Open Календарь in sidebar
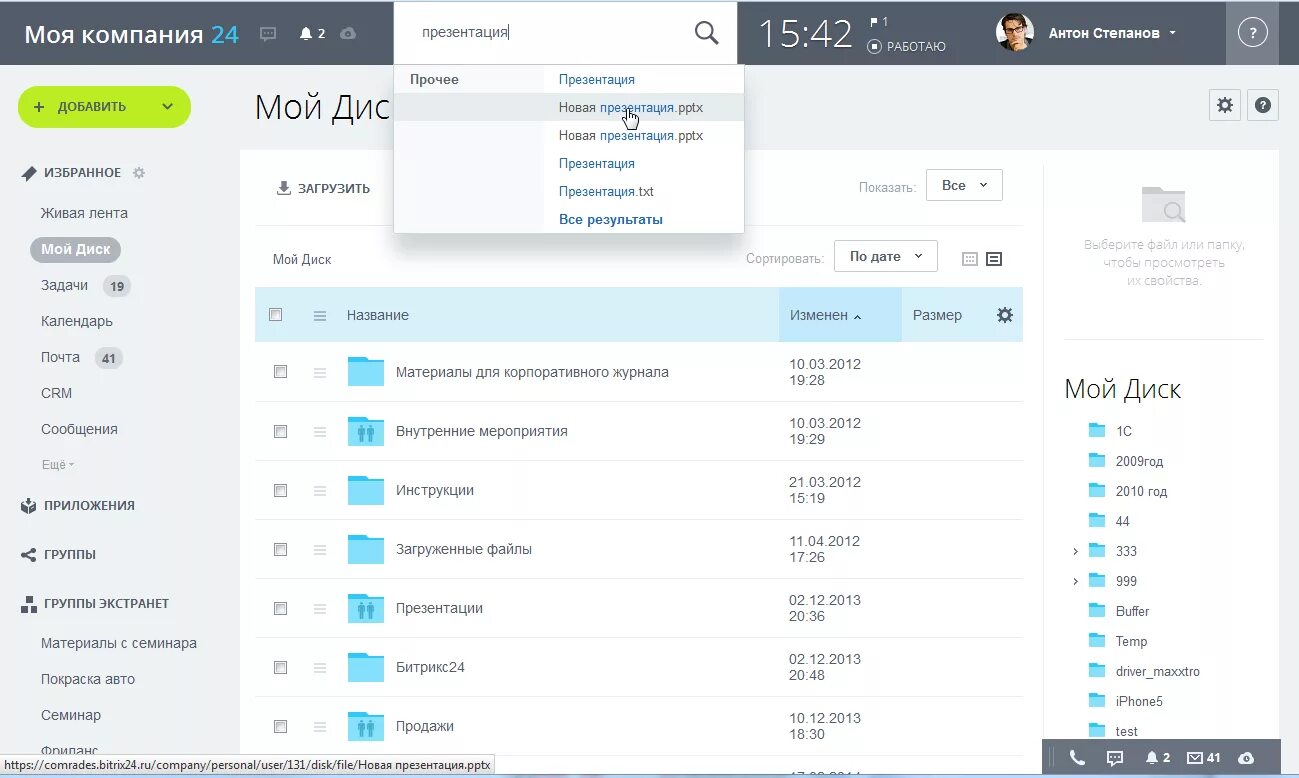 (77, 321)
